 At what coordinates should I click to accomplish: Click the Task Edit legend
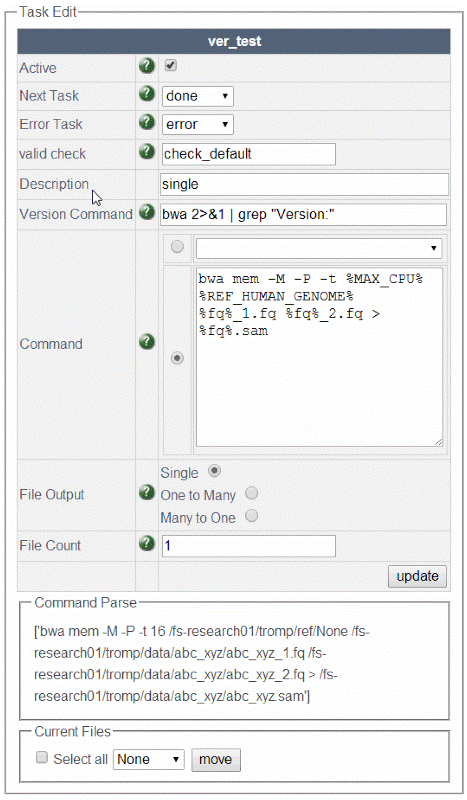[47, 12]
